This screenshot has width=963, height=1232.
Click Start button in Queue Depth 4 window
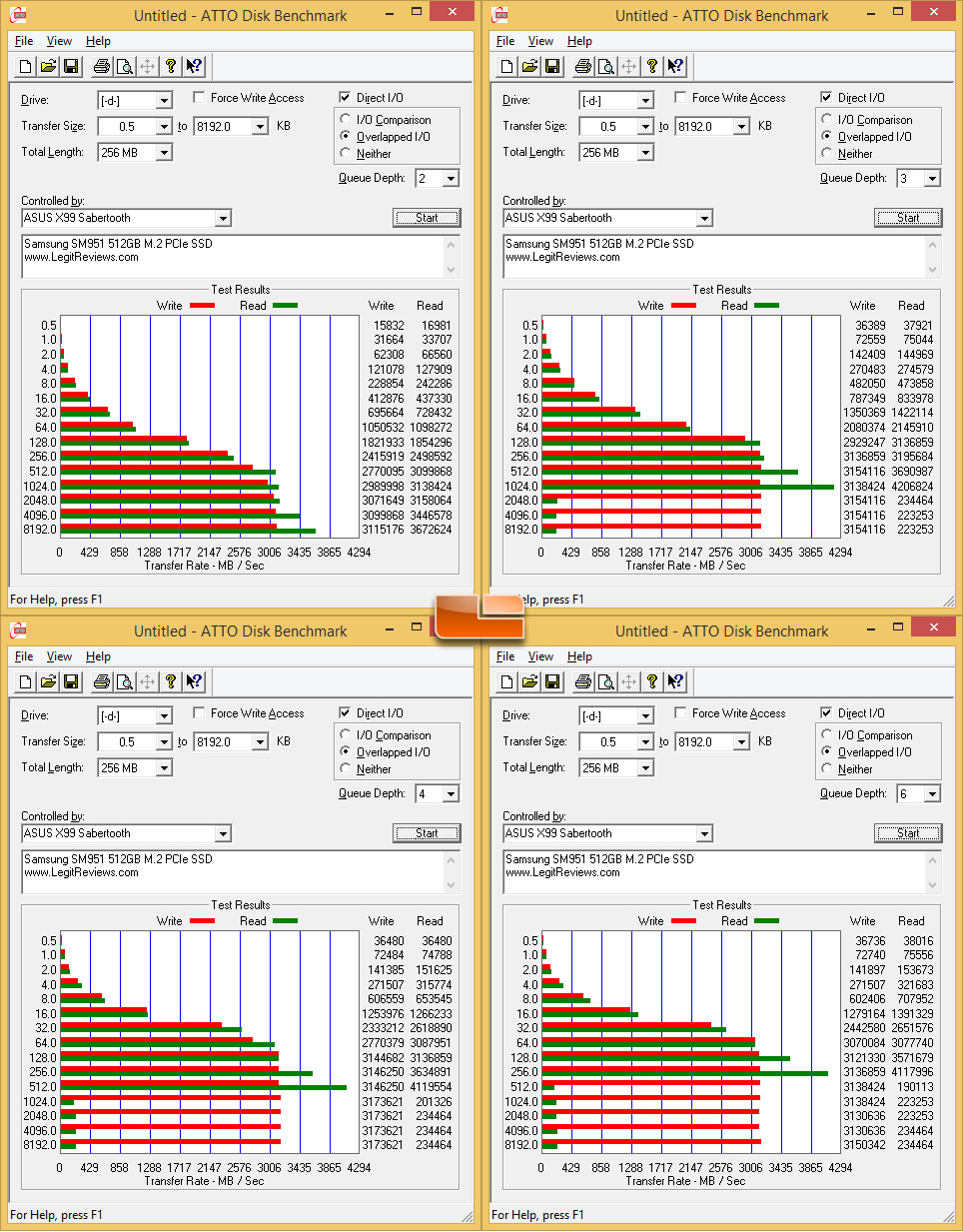pyautogui.click(x=427, y=832)
